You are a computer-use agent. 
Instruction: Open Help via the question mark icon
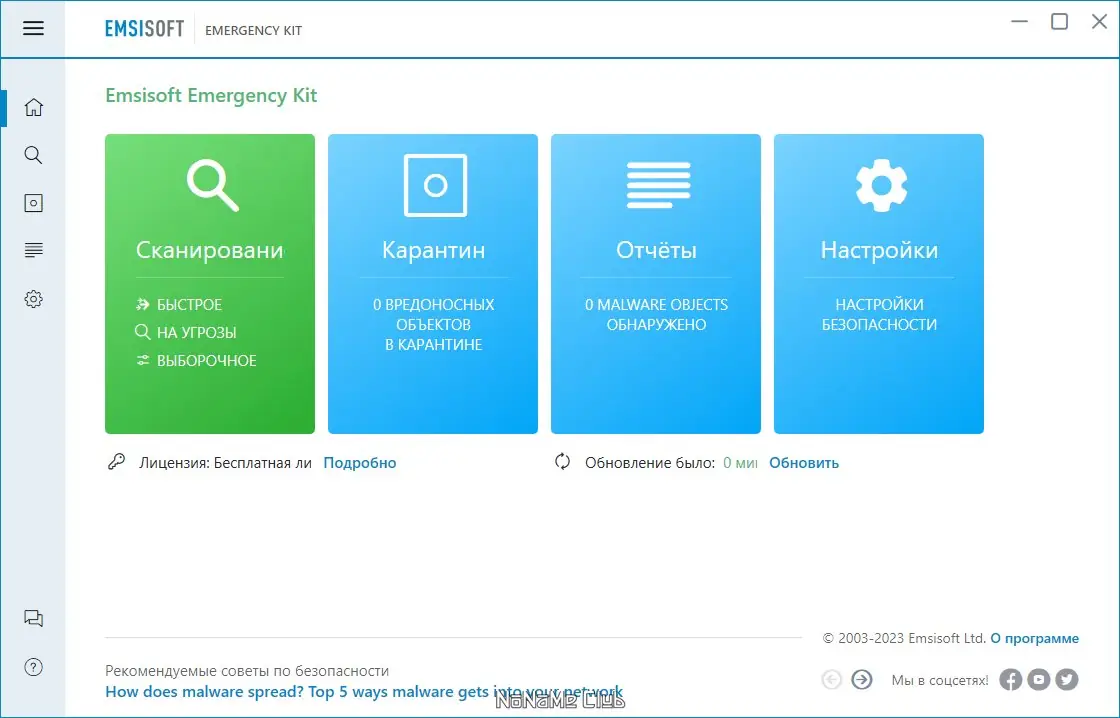click(33, 667)
